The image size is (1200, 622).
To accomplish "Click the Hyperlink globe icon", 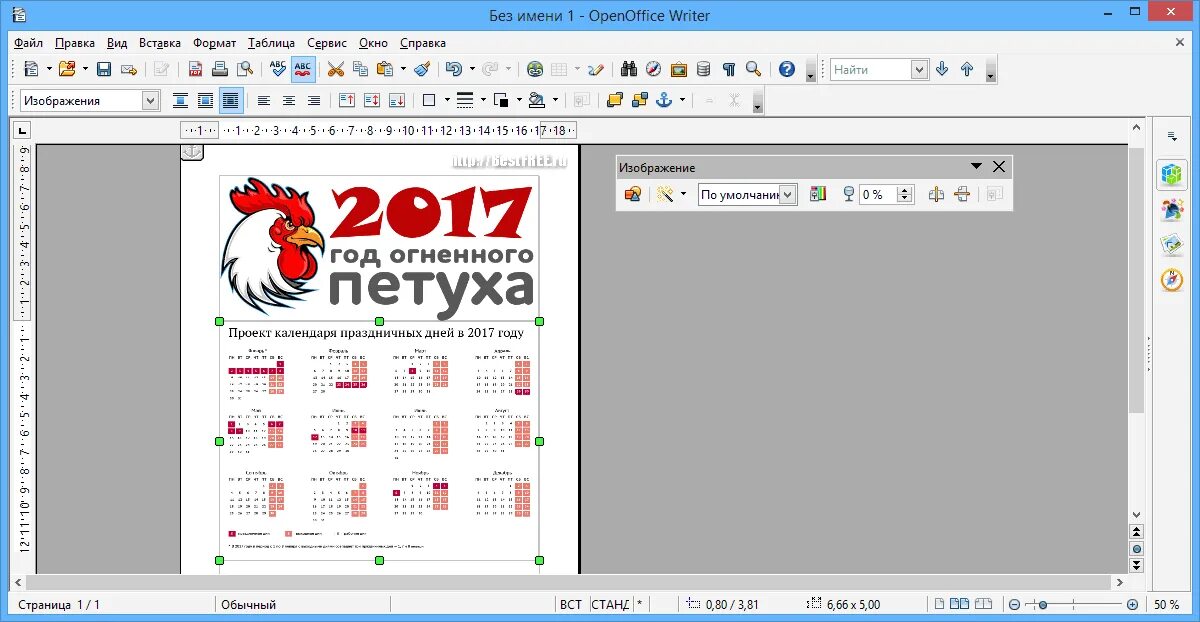I will (535, 69).
